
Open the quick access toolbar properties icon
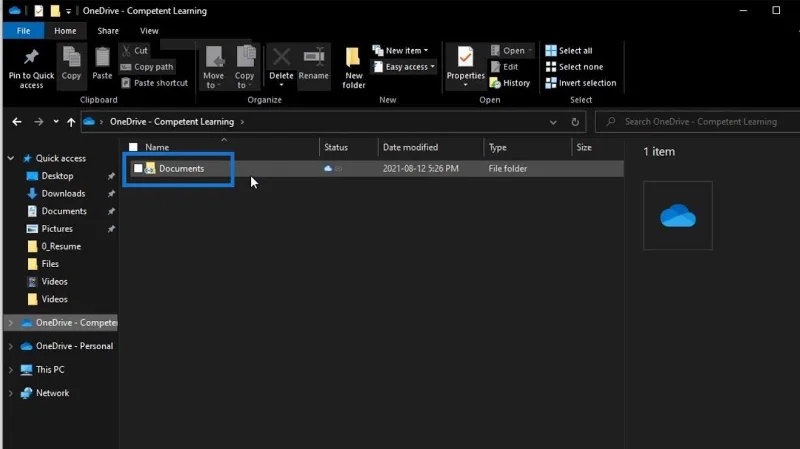[x=39, y=10]
